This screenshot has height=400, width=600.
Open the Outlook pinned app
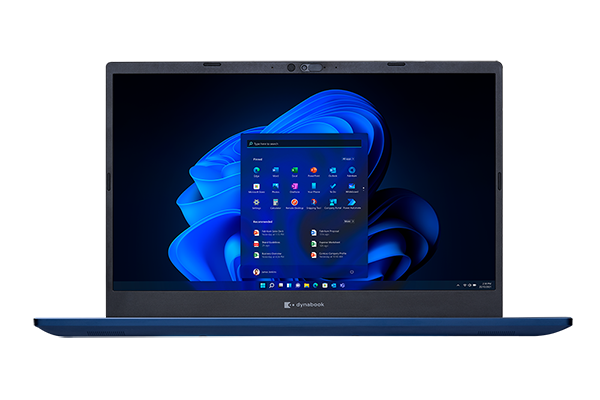[x=333, y=171]
